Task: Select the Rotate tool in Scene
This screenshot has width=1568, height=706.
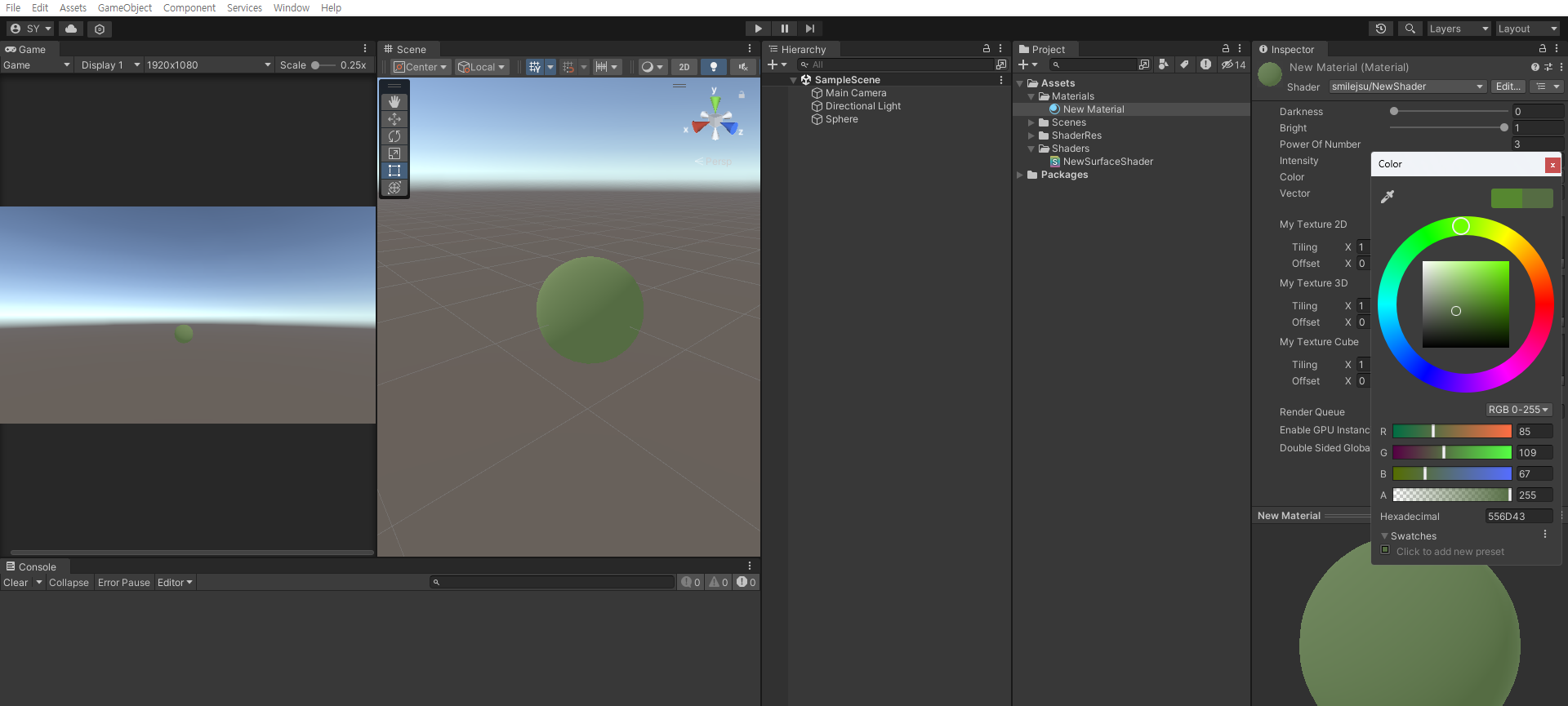Action: [x=394, y=135]
